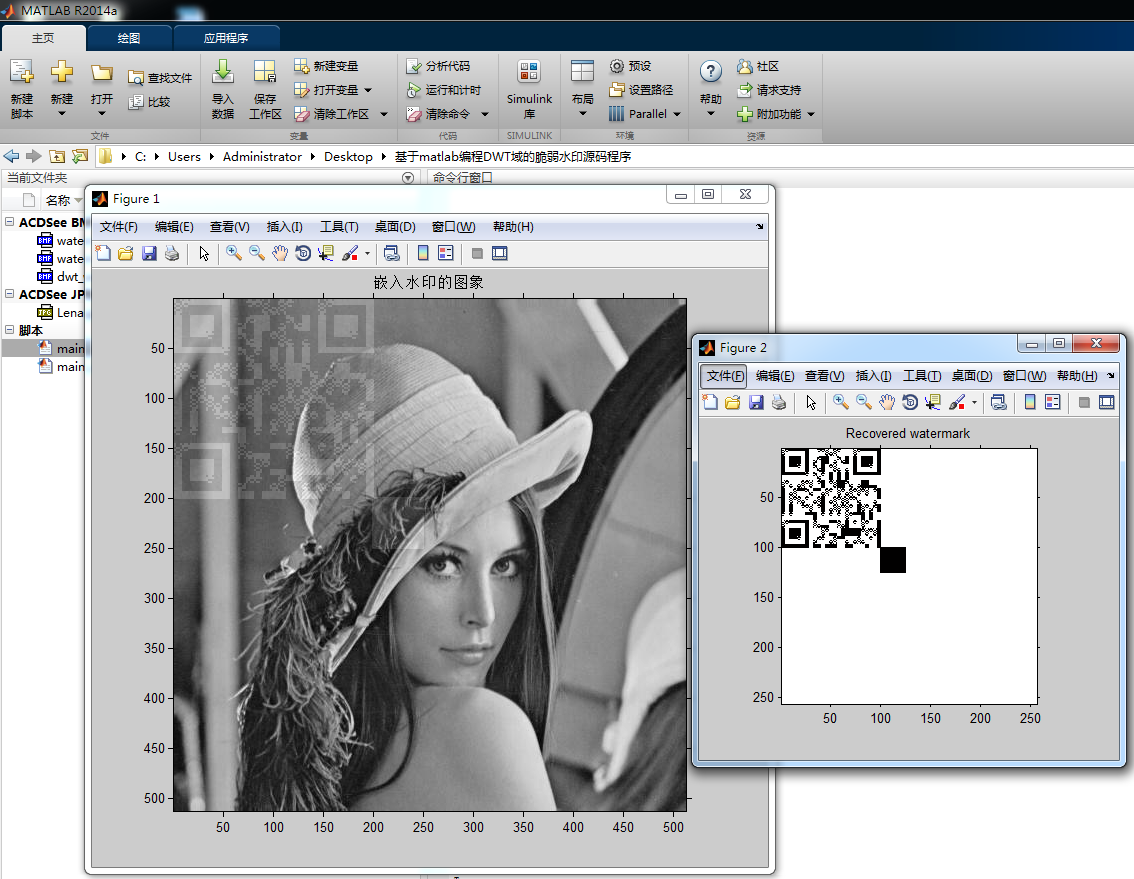Hide Plot Tools in Figure 1
This screenshot has width=1134, height=879.
(x=477, y=253)
